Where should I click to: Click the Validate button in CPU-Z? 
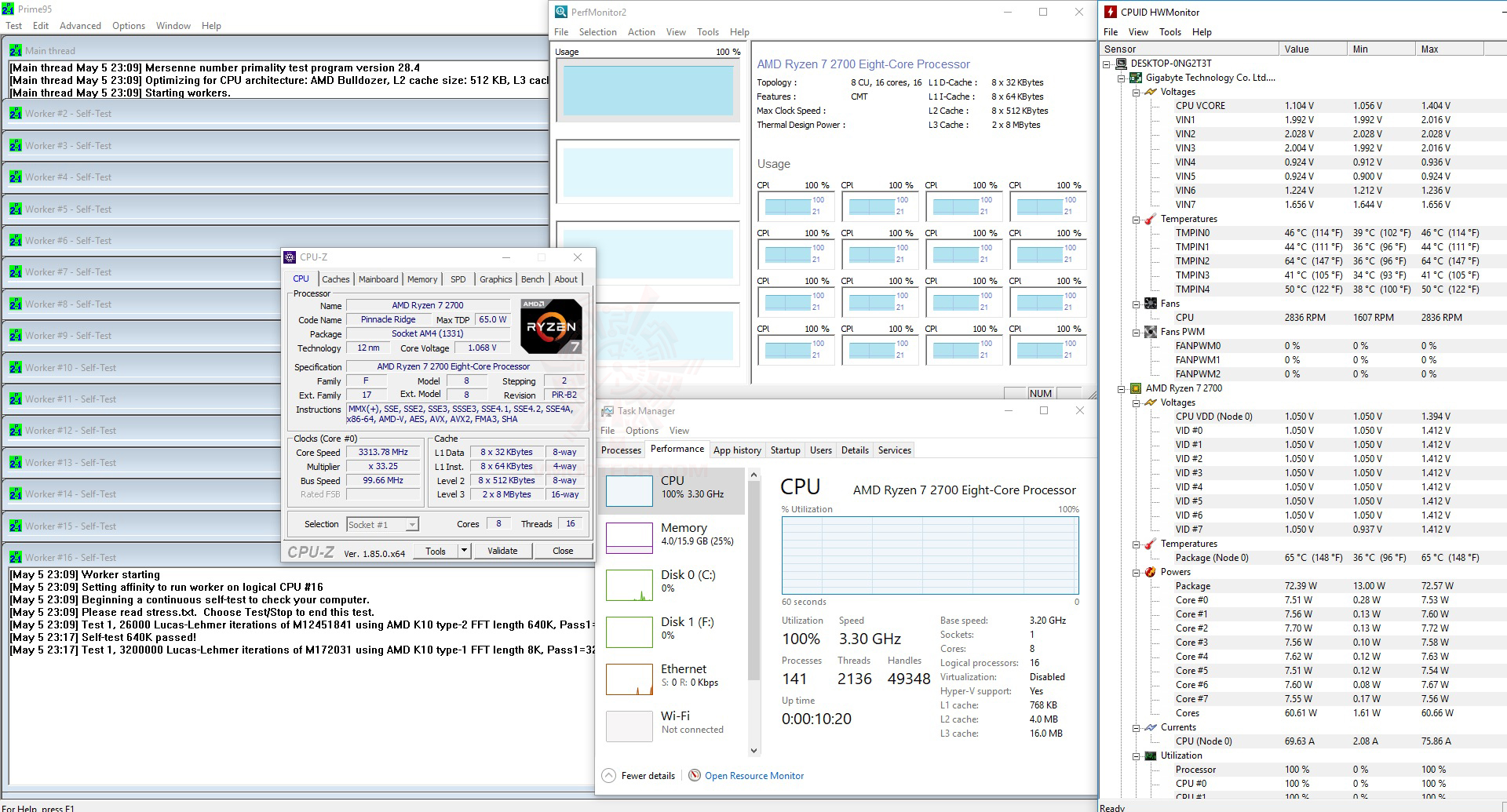coord(502,551)
